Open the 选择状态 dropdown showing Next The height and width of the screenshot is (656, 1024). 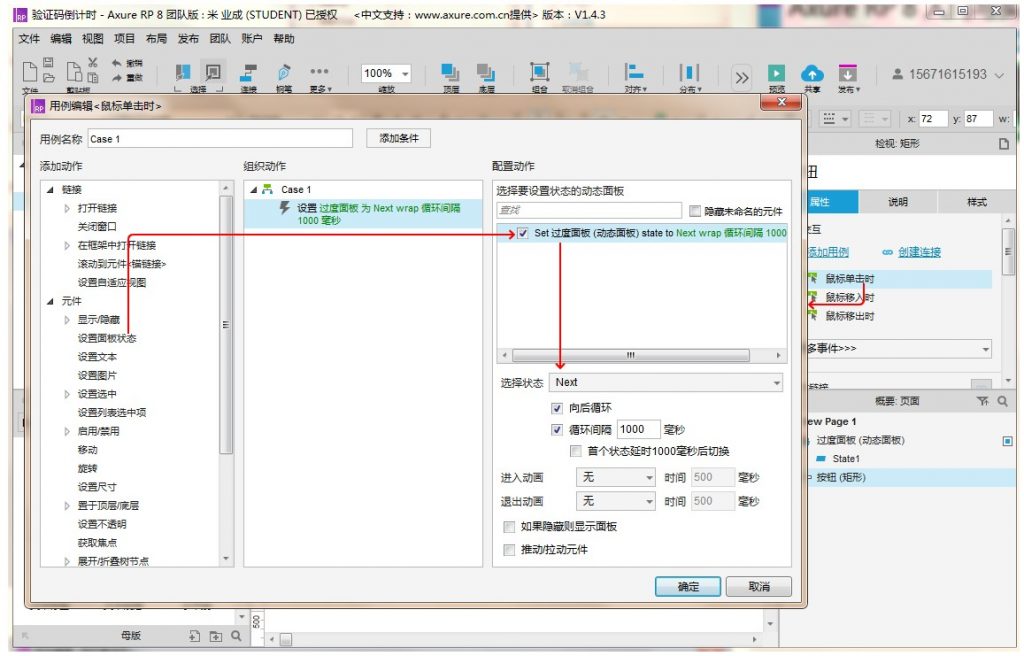(666, 382)
